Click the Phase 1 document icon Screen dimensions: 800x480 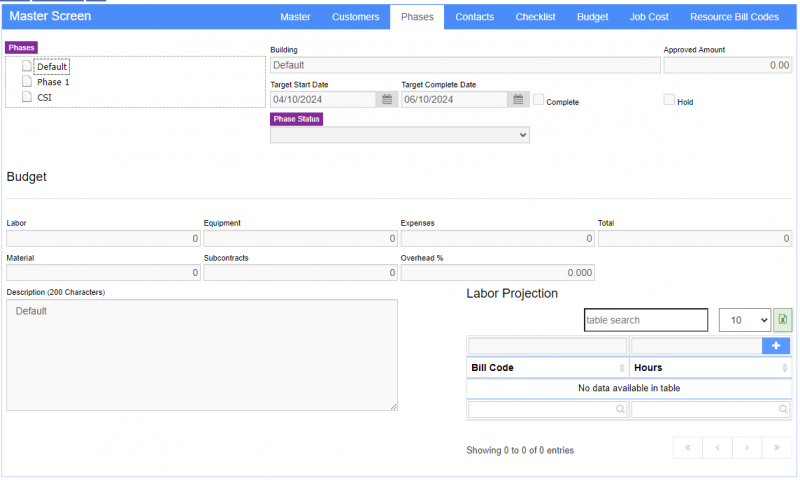27,82
